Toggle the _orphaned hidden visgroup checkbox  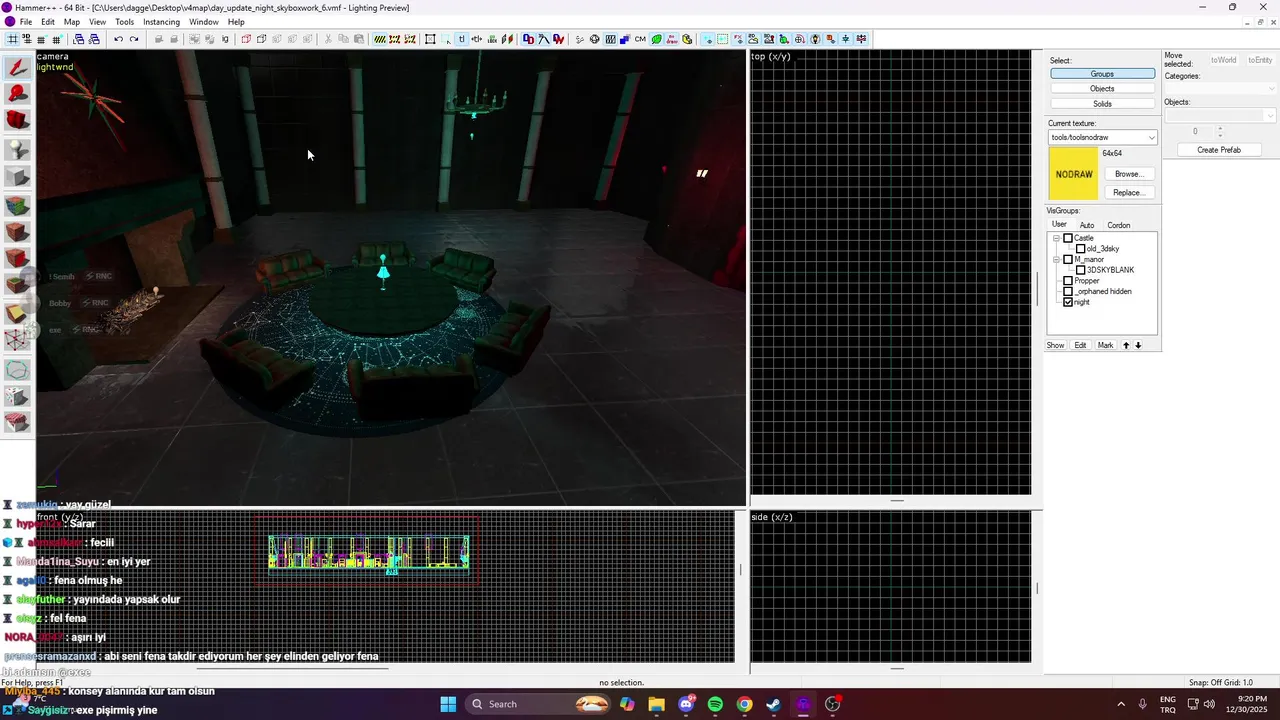point(1068,291)
